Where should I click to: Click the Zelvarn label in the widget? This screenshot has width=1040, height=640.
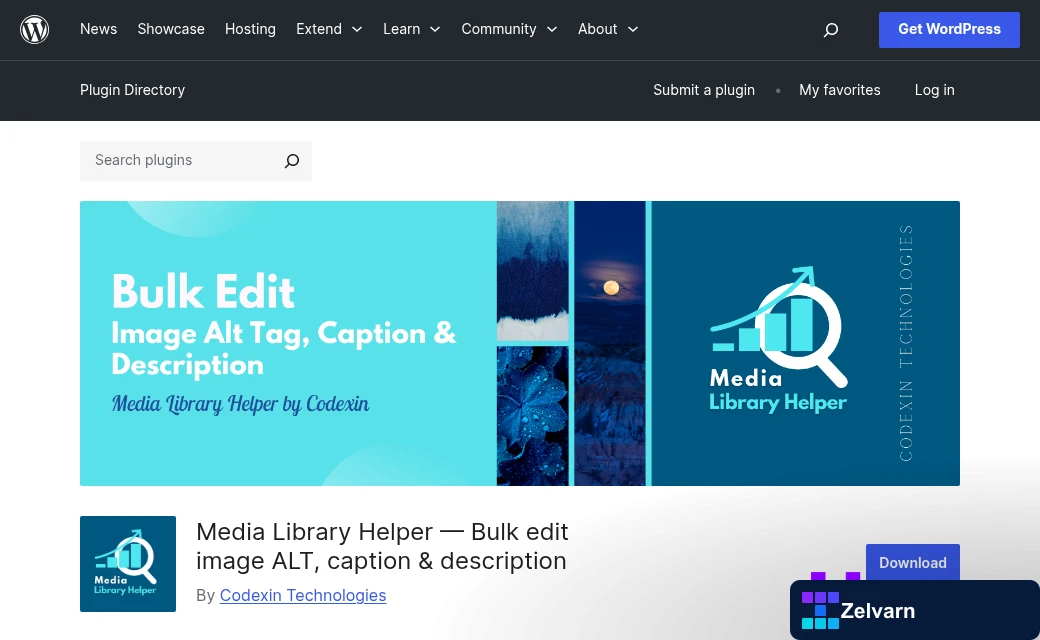click(x=878, y=611)
